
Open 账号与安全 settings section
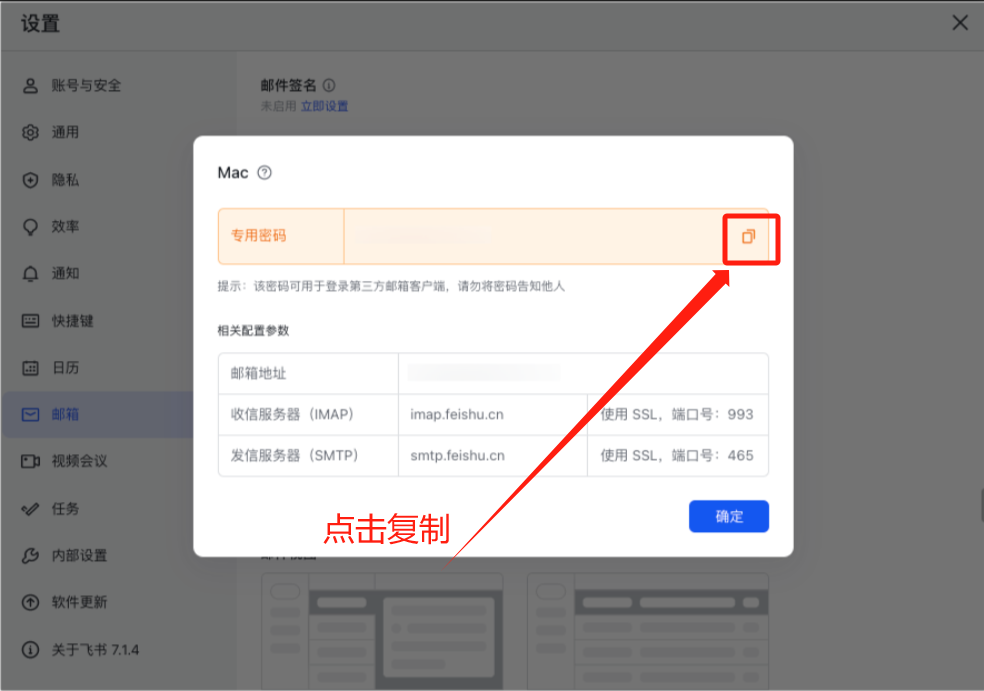click(86, 85)
